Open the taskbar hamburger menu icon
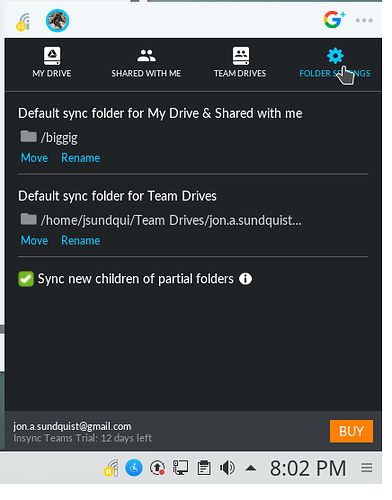The image size is (392, 500). pos(366,467)
